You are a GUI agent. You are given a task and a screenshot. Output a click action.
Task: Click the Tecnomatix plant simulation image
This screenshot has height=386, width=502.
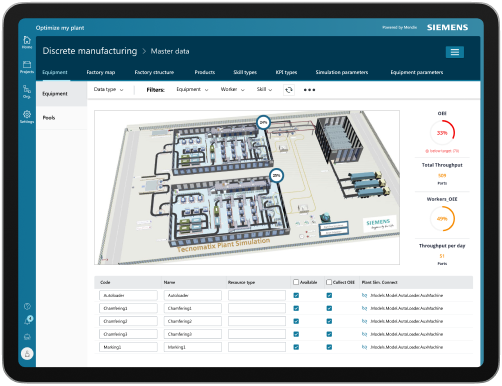coord(247,188)
